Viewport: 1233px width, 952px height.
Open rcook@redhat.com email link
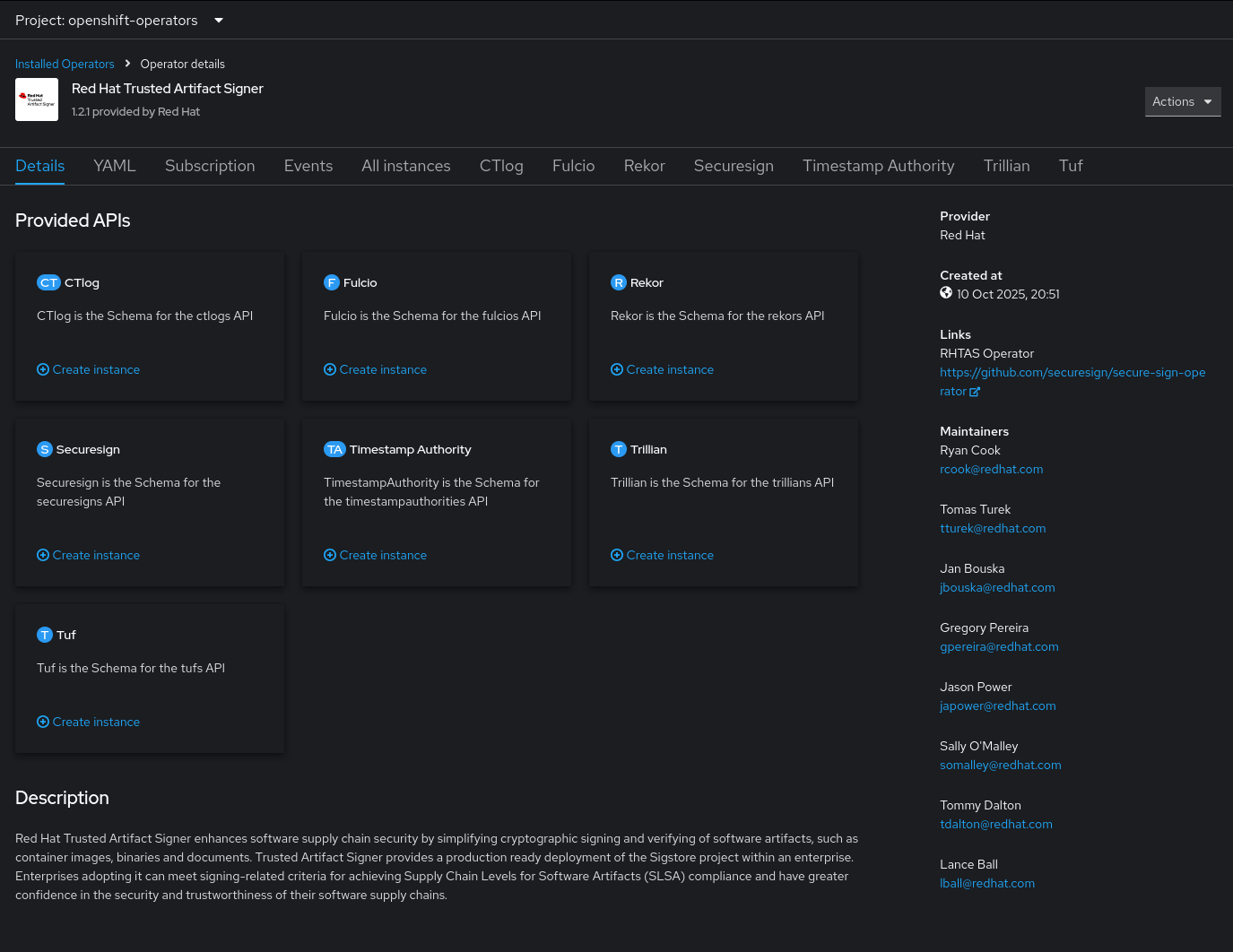[x=991, y=469]
